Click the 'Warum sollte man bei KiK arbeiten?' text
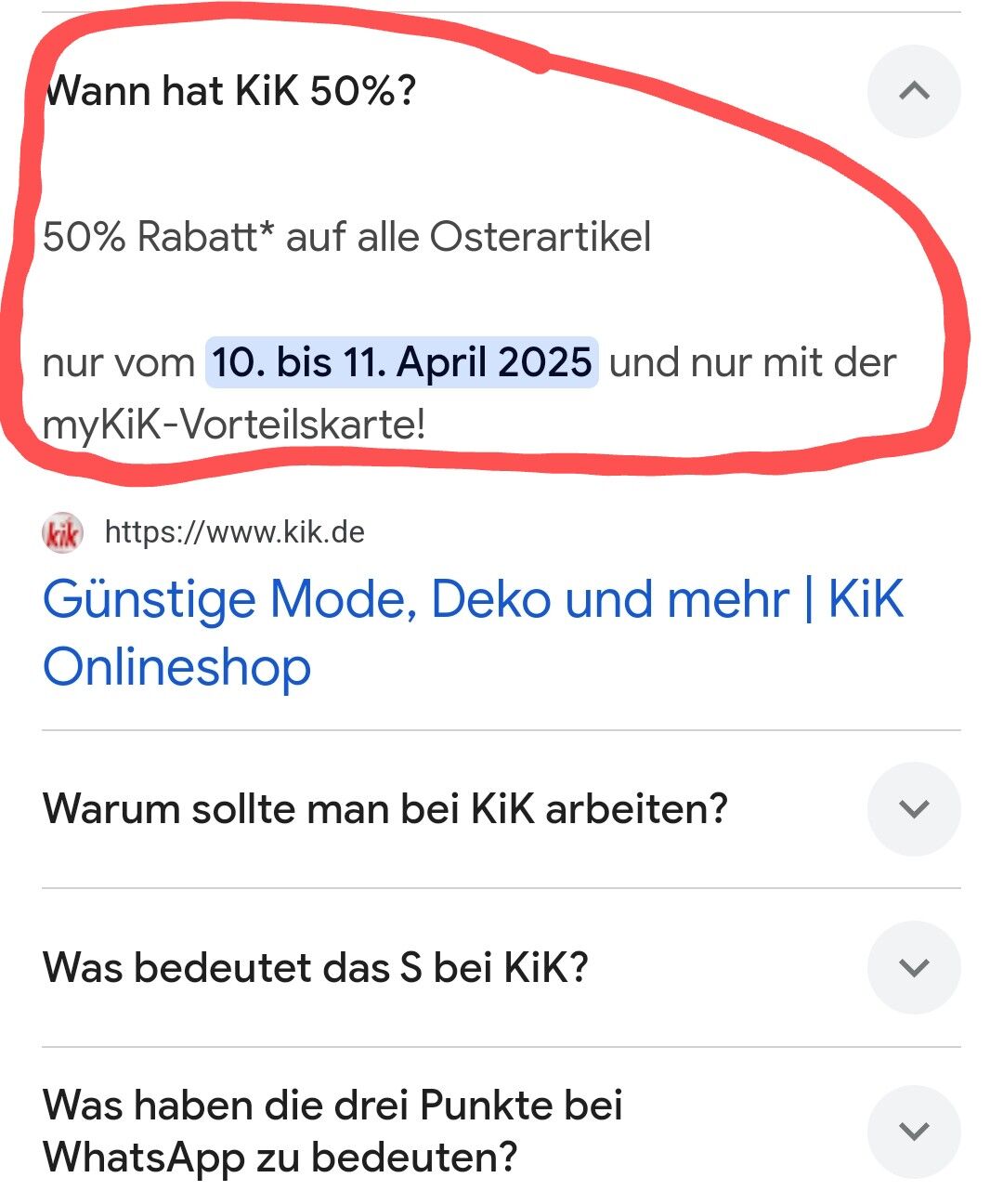1003x1204 pixels. click(x=385, y=808)
